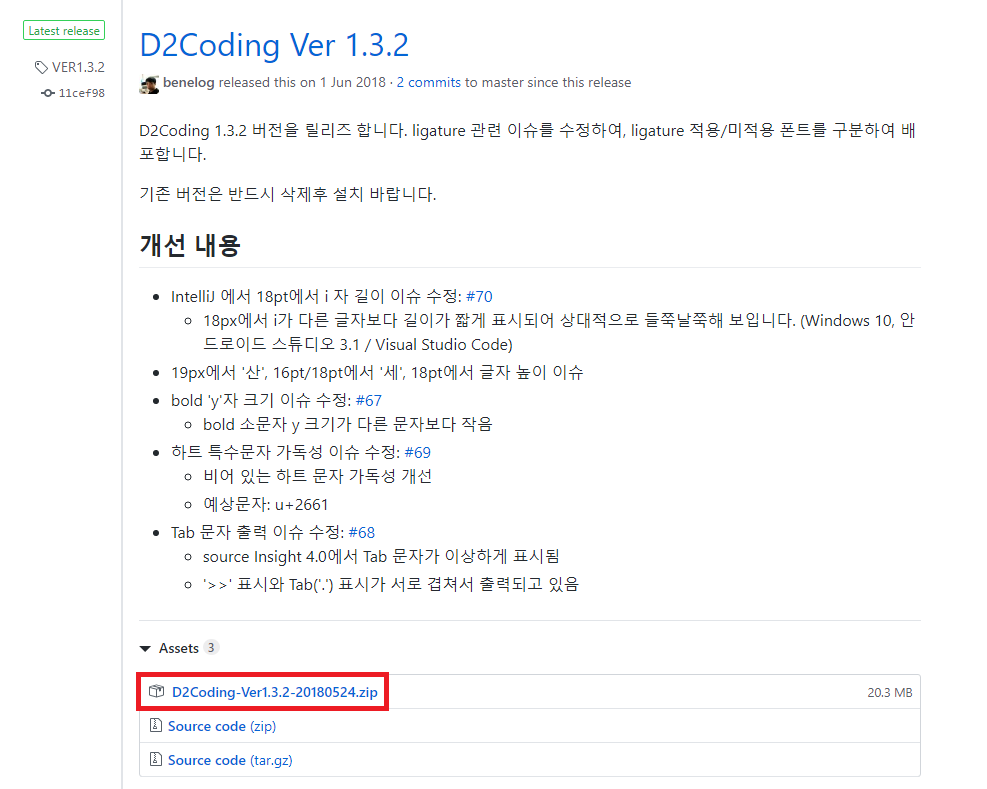This screenshot has height=789, width=987.
Task: Click the 20.3 MB file size text
Action: (889, 693)
